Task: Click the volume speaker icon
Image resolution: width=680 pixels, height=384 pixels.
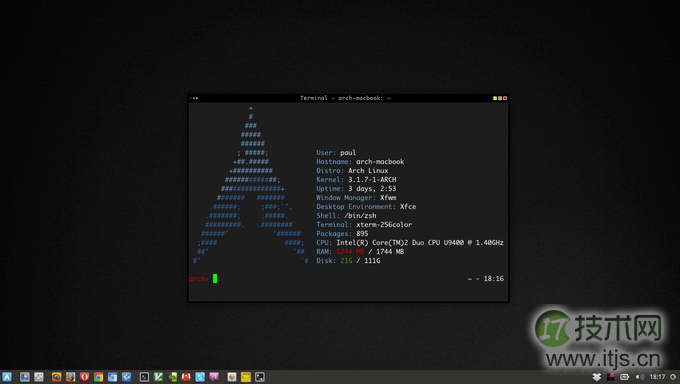Action: pos(639,377)
